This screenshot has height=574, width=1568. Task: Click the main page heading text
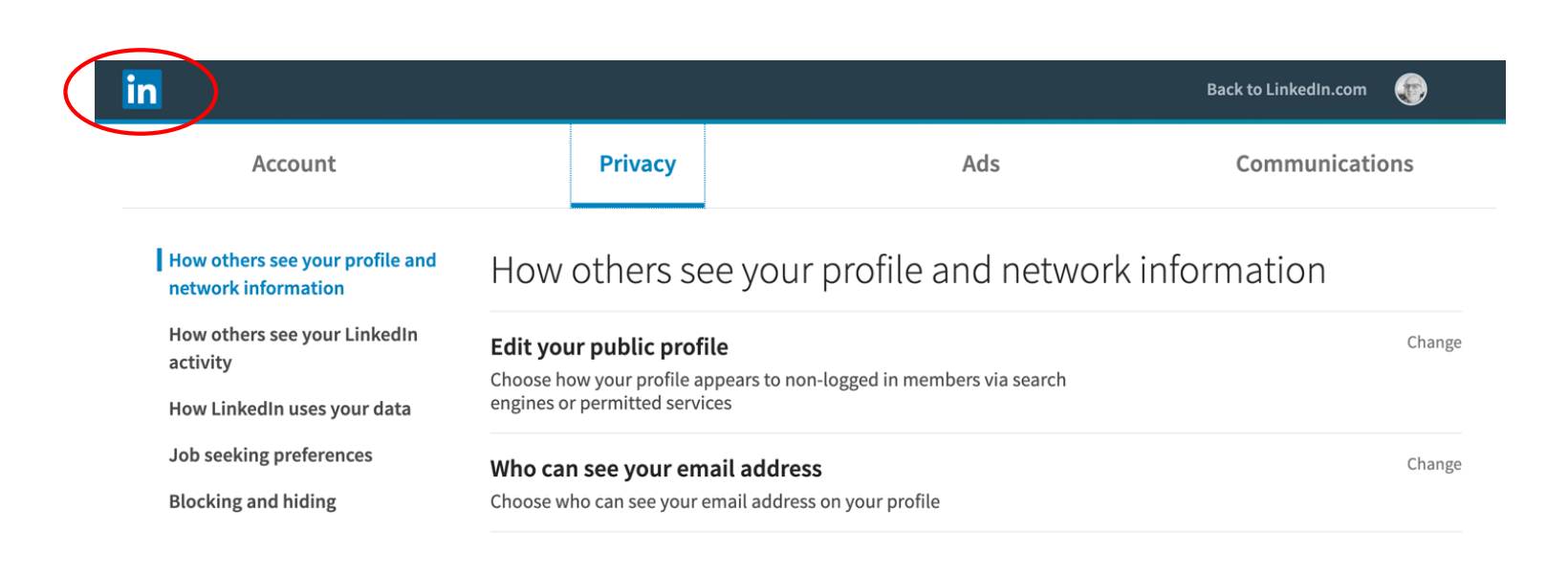click(908, 271)
